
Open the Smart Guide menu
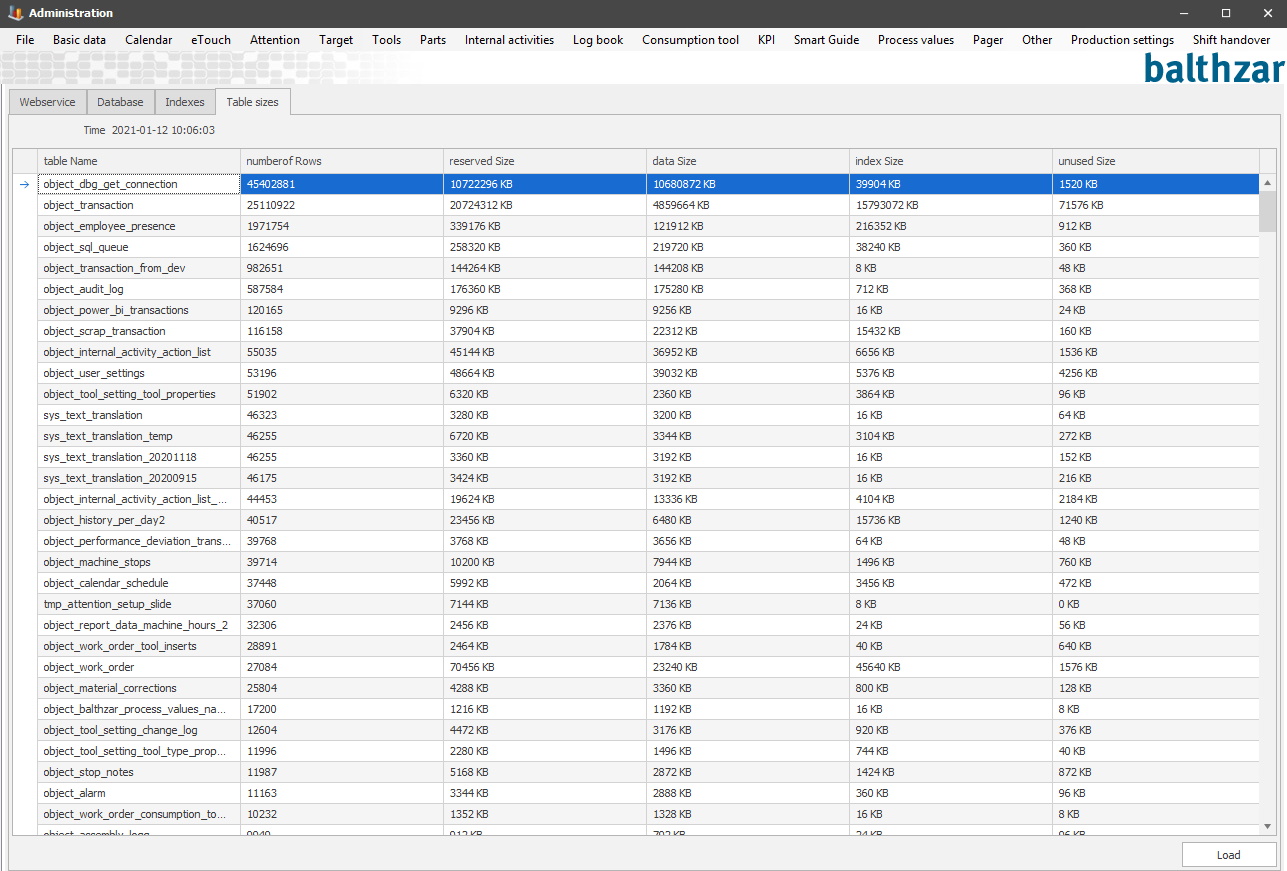(826, 40)
